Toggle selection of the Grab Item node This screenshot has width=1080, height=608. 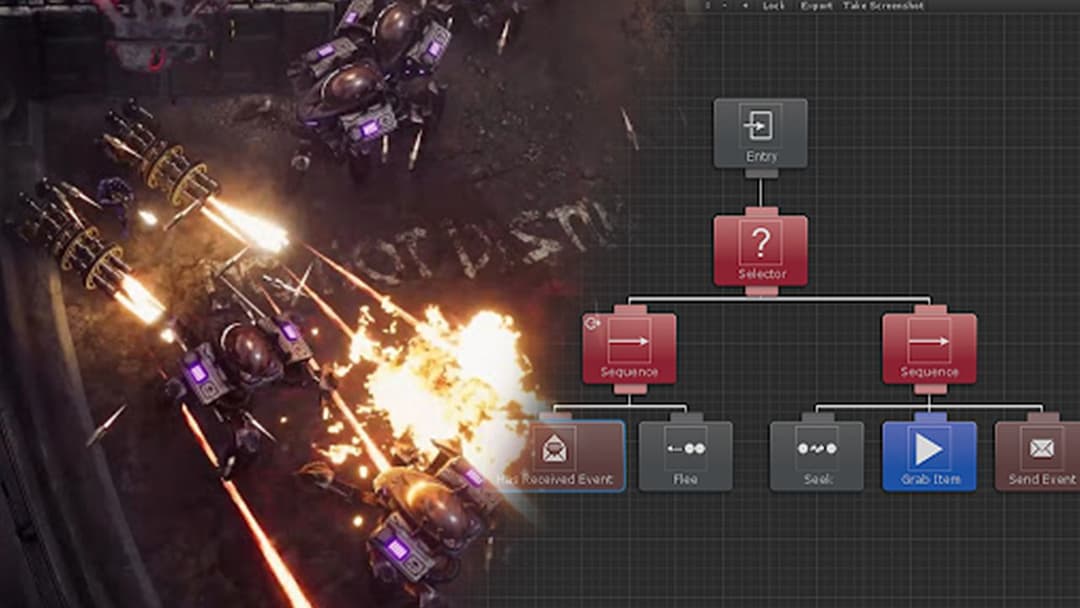pyautogui.click(x=931, y=456)
